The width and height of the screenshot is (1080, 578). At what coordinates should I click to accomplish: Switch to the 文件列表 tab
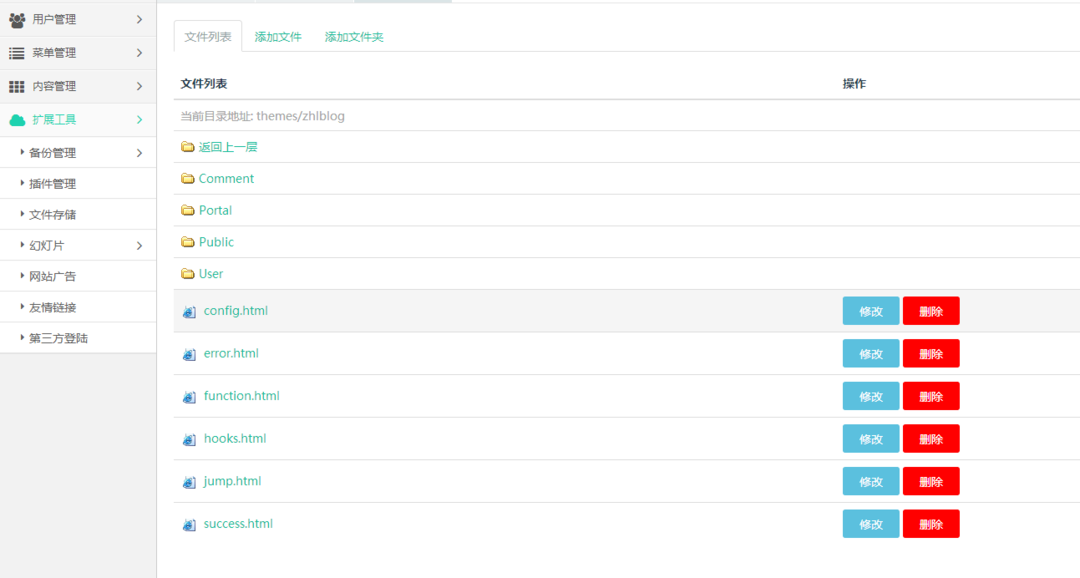click(x=207, y=37)
